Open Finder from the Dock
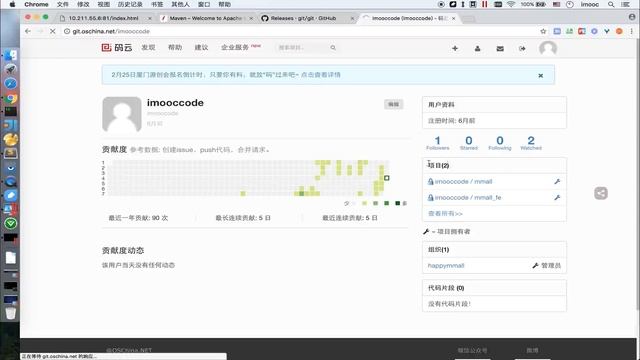The height and width of the screenshot is (360, 640). [11, 55]
